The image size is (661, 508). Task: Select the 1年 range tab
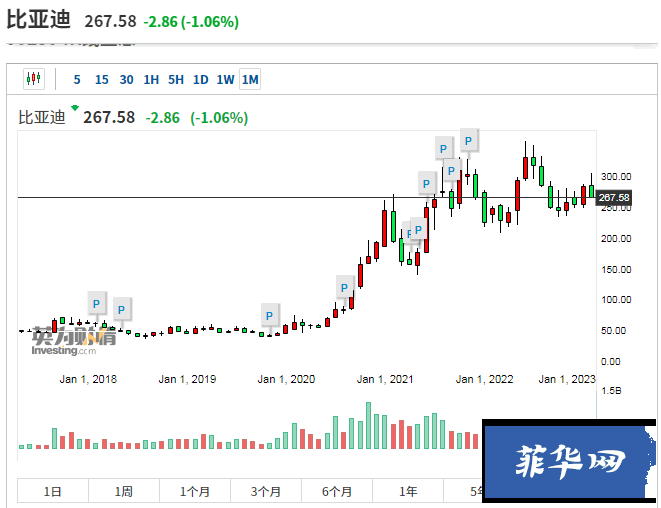(x=408, y=491)
